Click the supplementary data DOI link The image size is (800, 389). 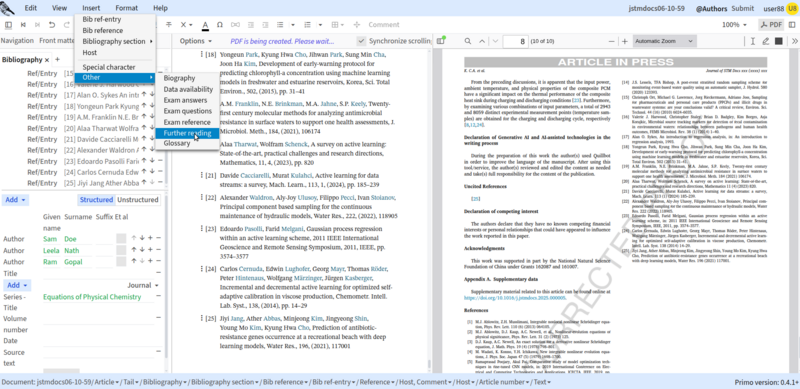click(x=515, y=297)
